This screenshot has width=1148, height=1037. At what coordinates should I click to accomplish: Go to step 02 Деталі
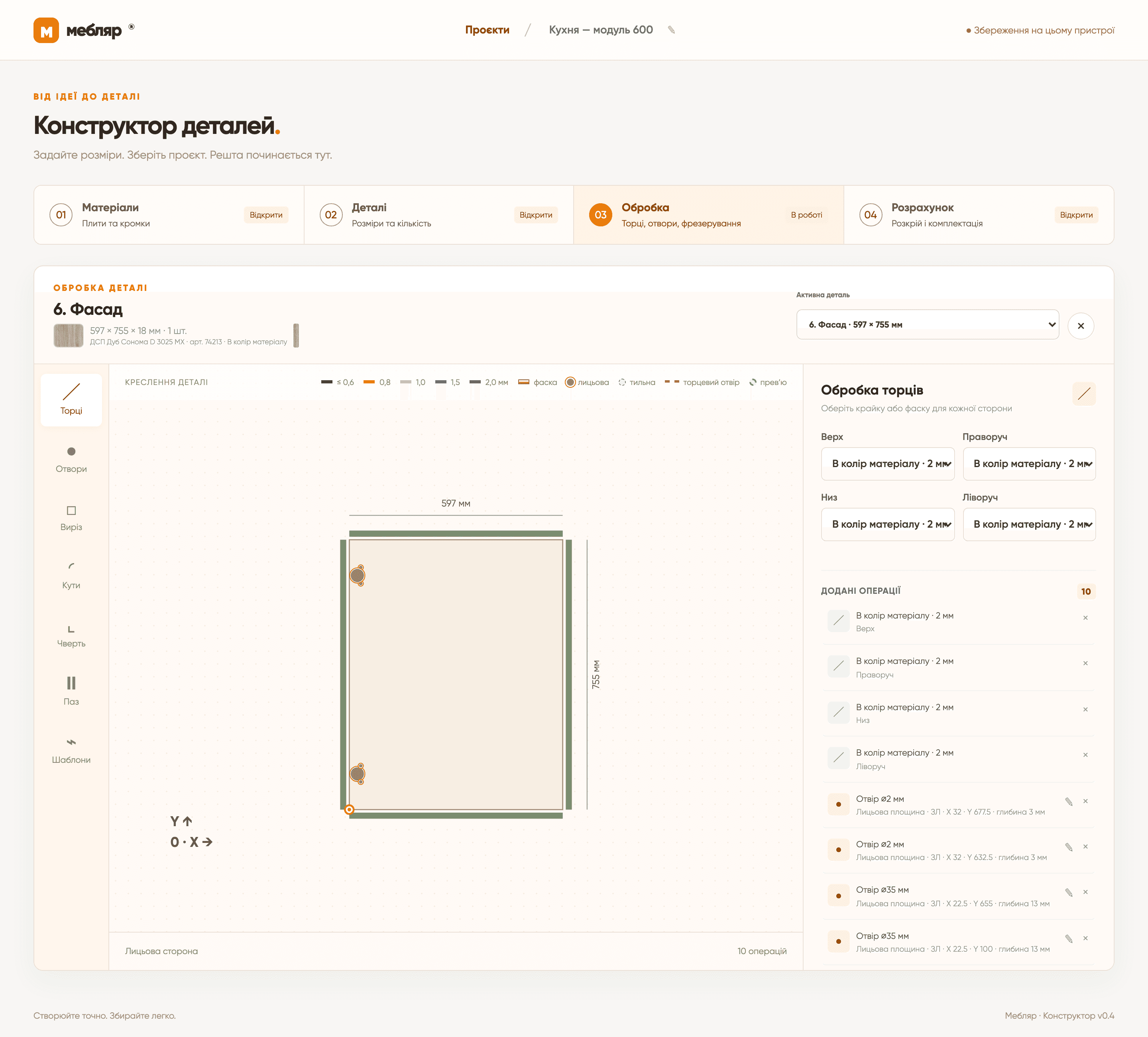click(x=438, y=215)
